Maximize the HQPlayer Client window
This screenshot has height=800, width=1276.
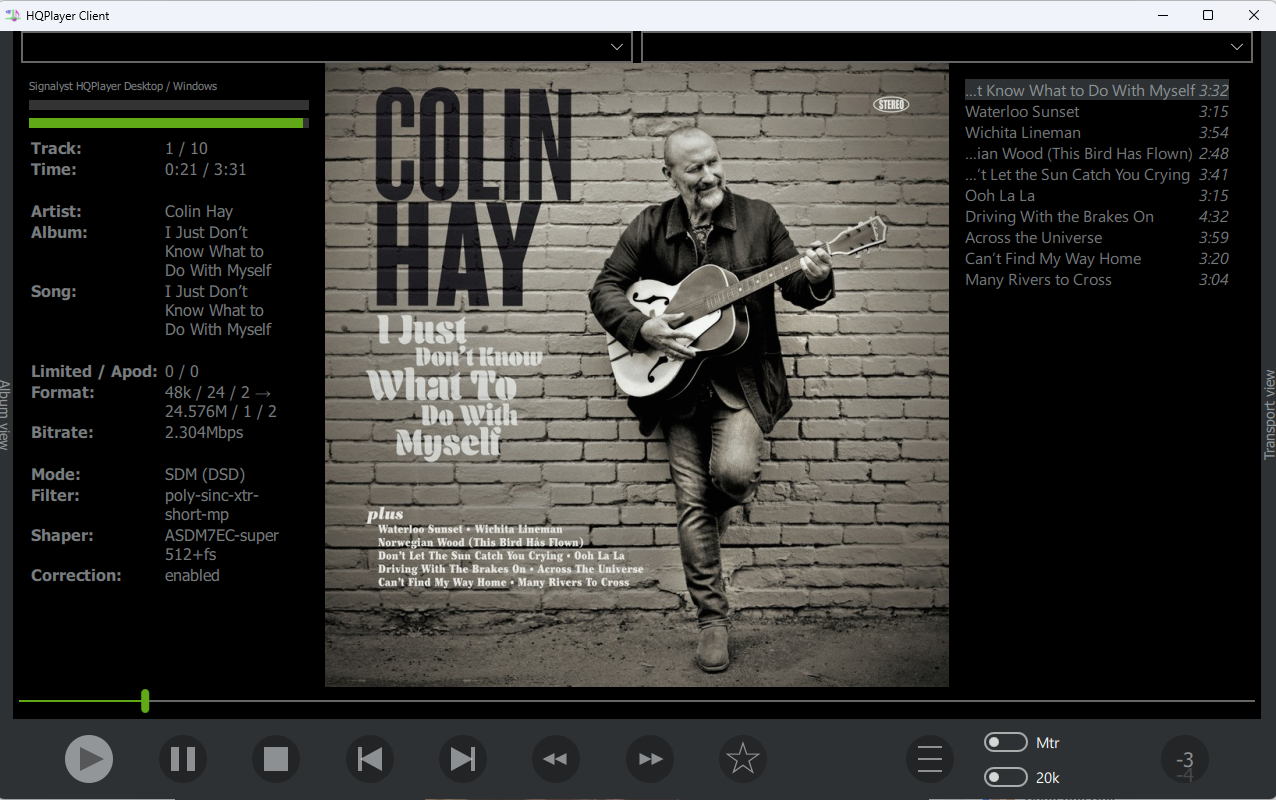(x=1208, y=15)
